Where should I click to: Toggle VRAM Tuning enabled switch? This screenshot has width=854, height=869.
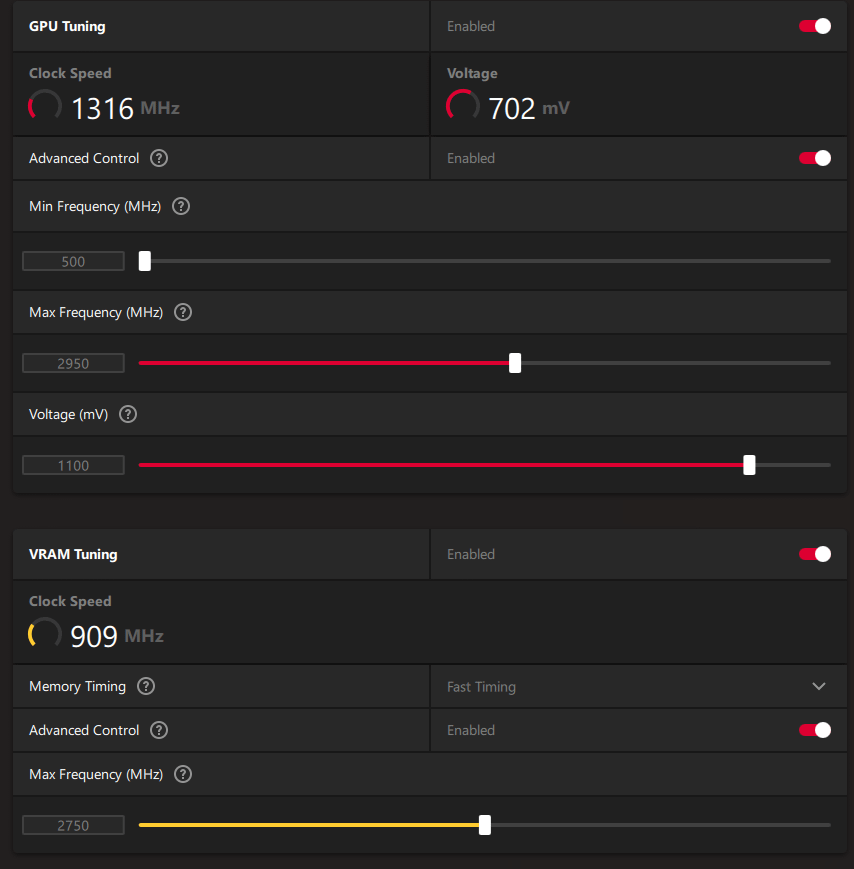[x=815, y=554]
